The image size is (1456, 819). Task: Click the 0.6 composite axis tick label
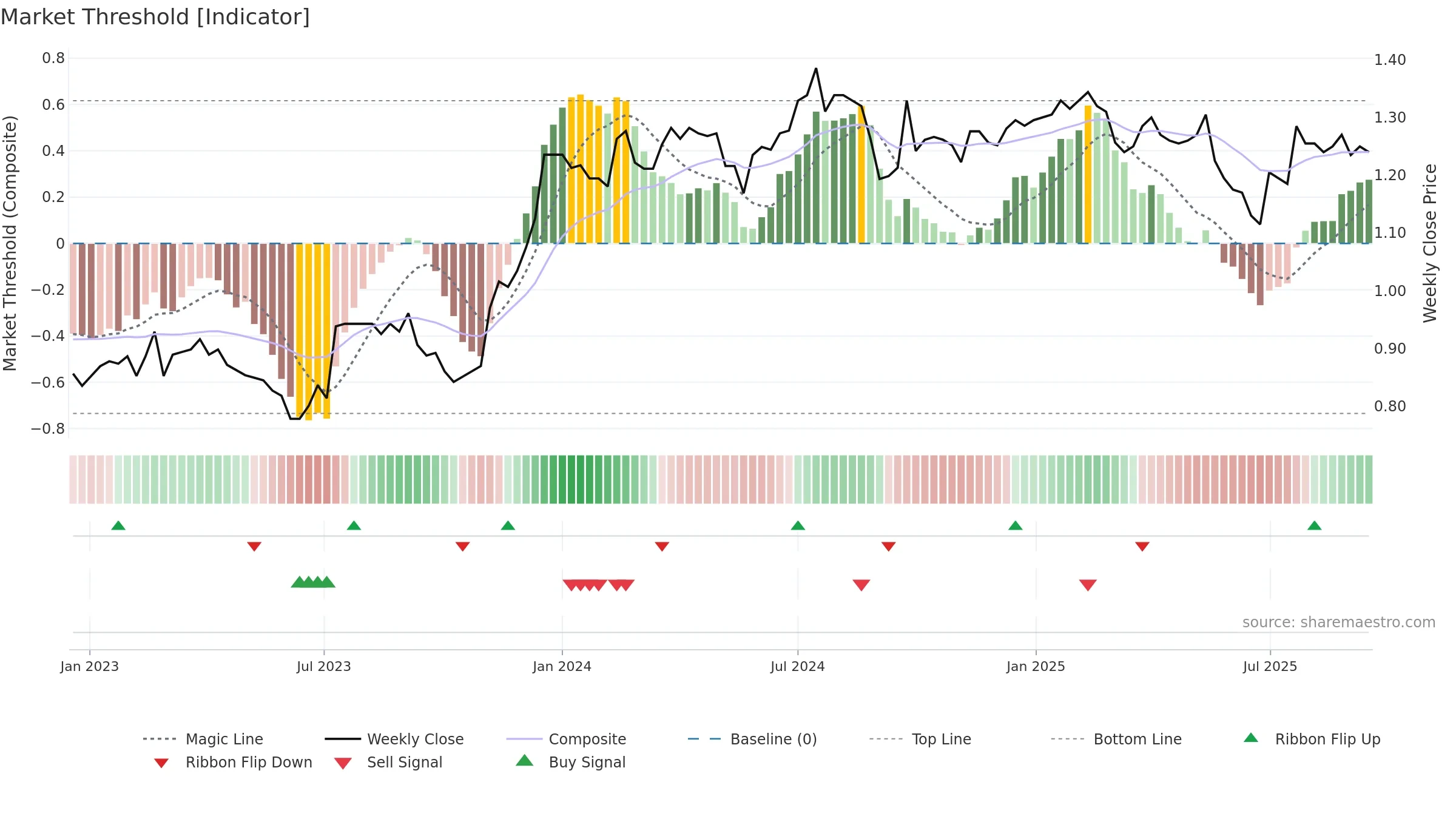(x=53, y=104)
